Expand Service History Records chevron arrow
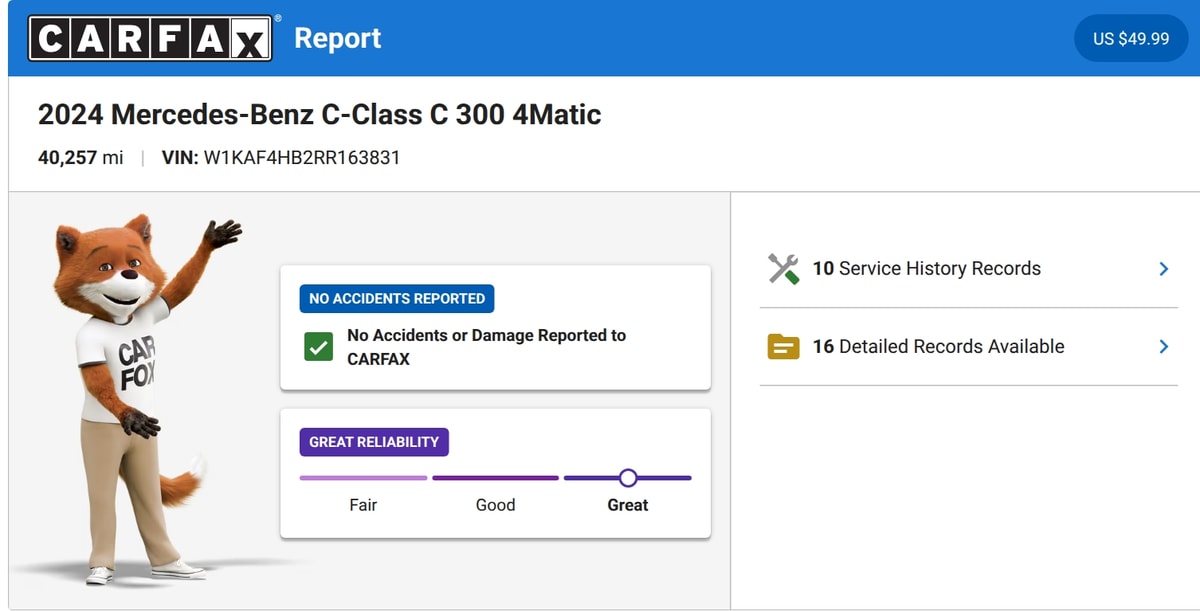This screenshot has width=1200, height=611. pyautogui.click(x=1163, y=269)
